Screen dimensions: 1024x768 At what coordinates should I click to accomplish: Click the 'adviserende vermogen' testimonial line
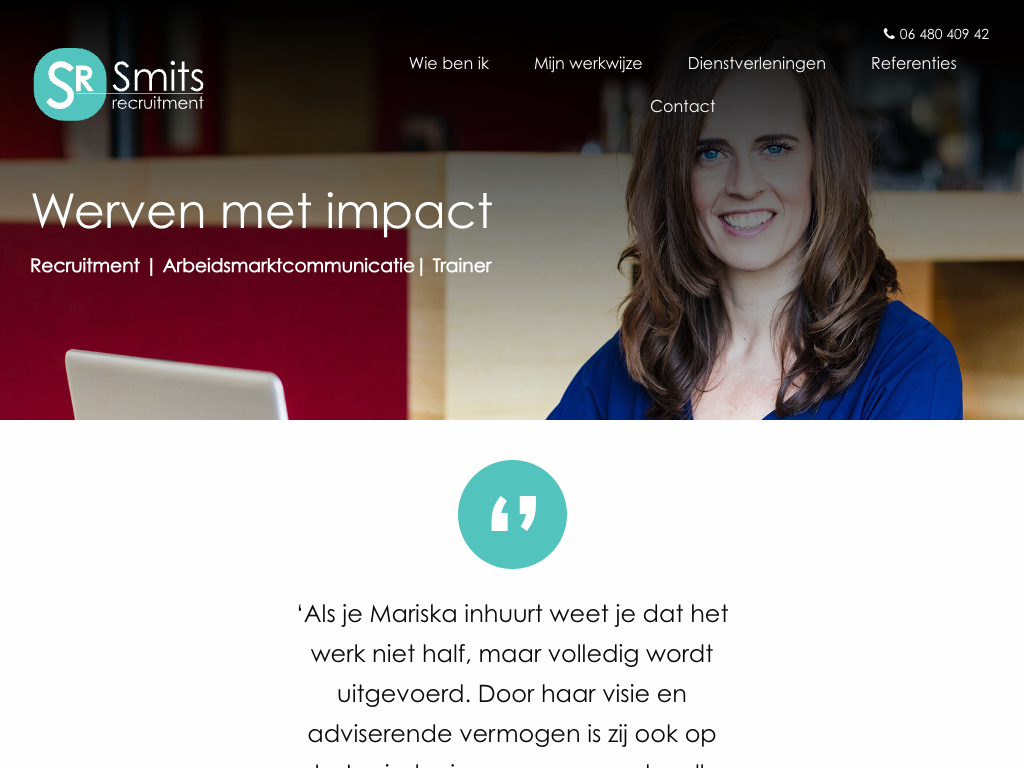point(512,734)
